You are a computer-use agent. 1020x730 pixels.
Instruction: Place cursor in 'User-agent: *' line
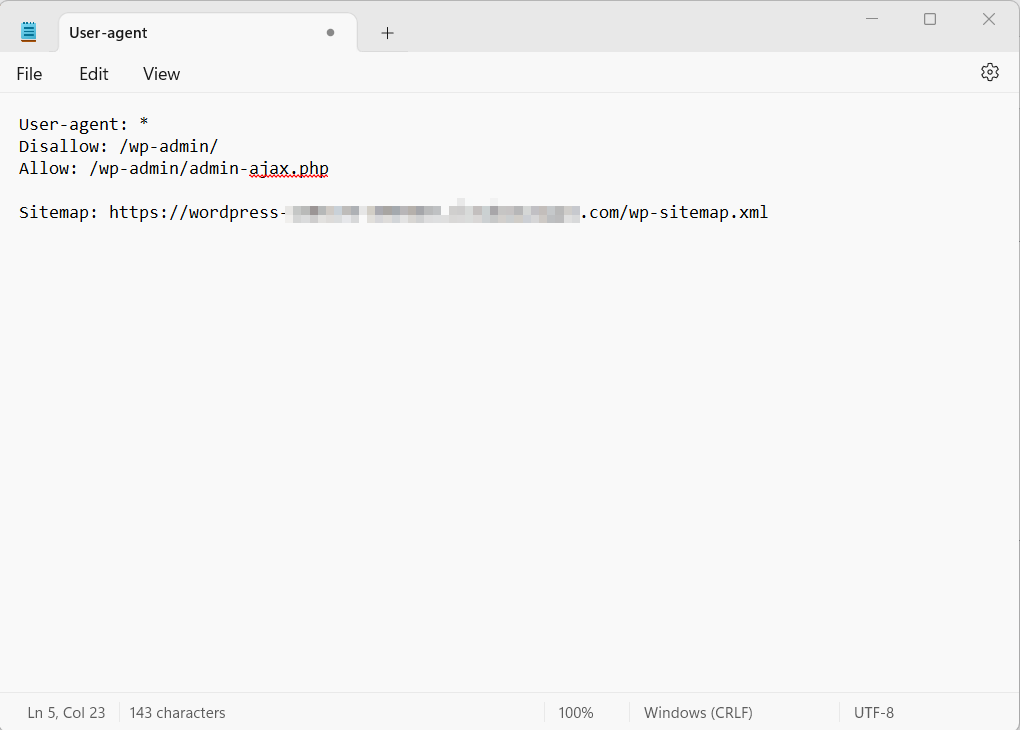point(84,124)
